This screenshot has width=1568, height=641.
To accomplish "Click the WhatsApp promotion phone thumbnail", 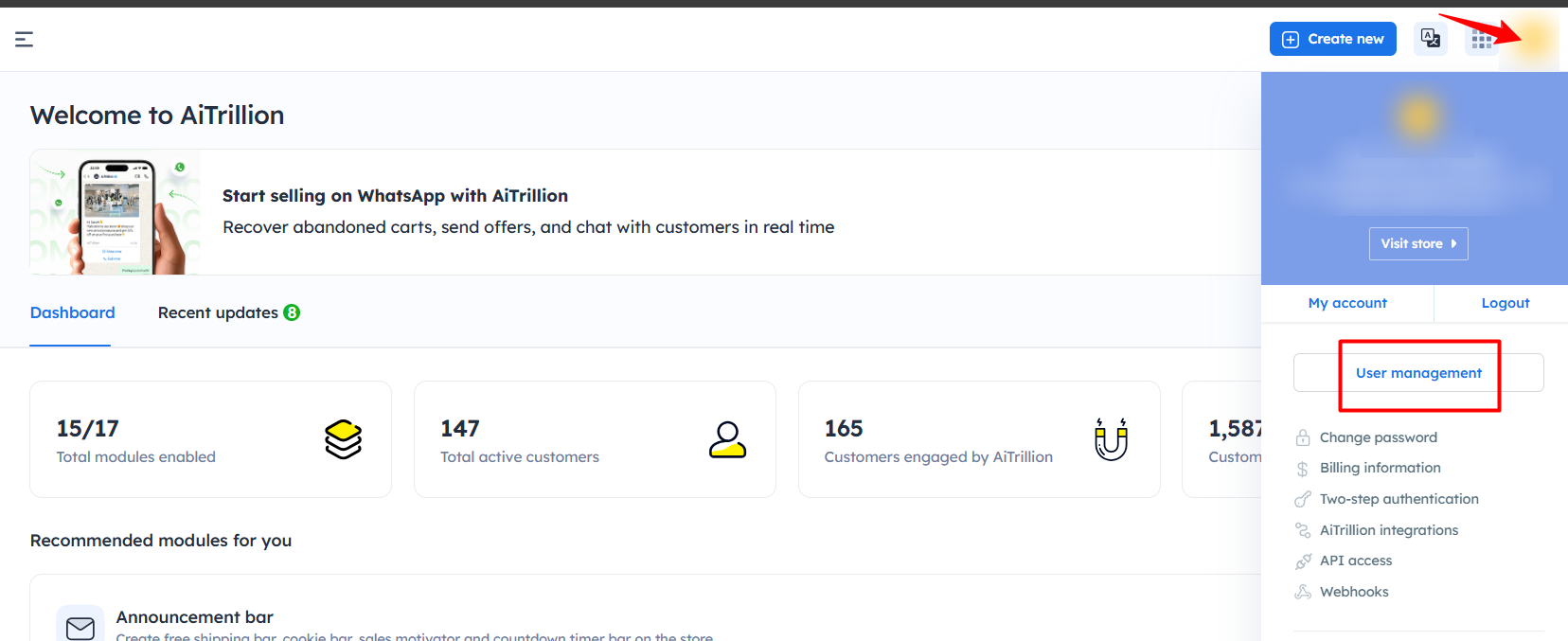I will 116,212.
